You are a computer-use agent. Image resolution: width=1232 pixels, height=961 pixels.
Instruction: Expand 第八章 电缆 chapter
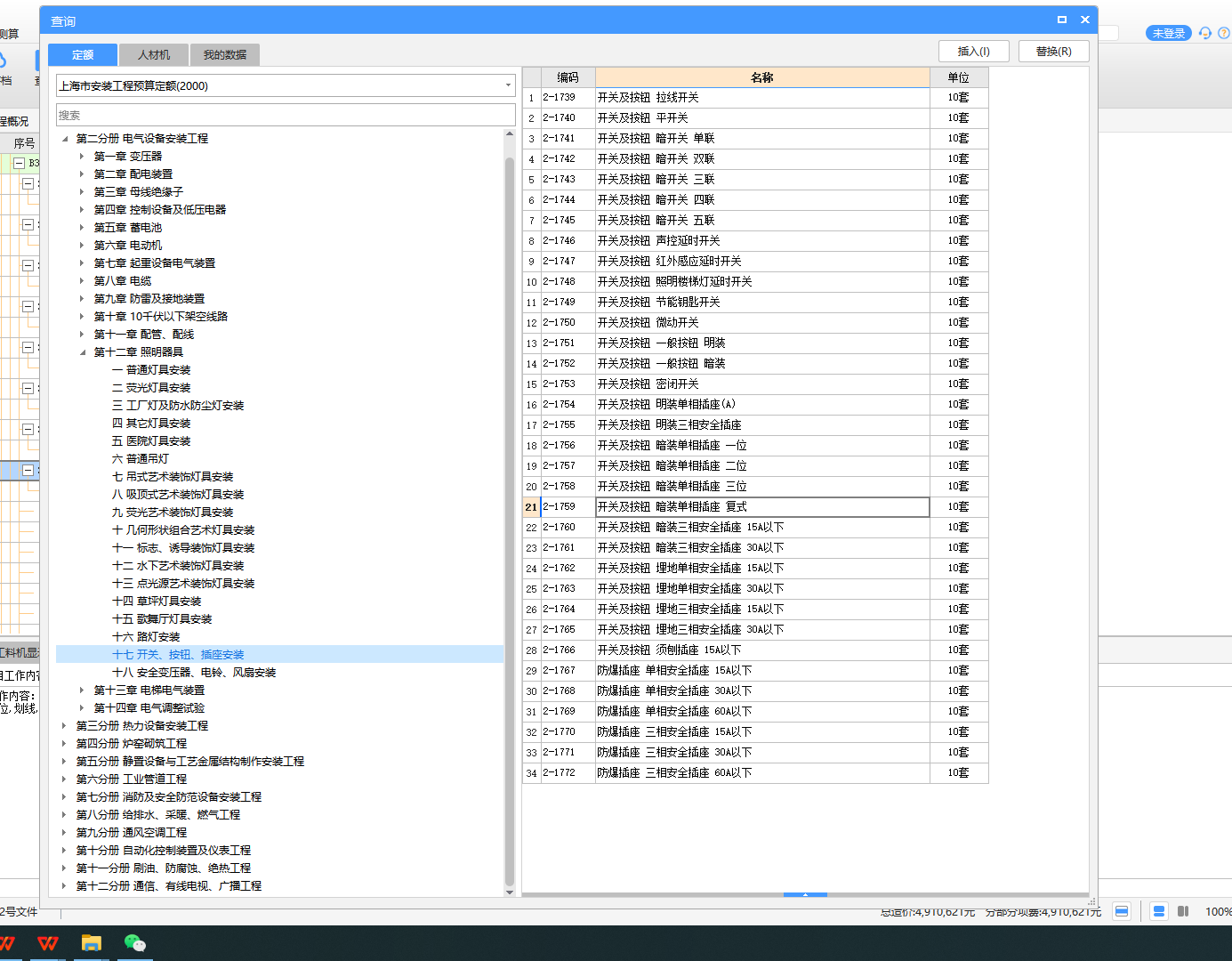point(82,281)
